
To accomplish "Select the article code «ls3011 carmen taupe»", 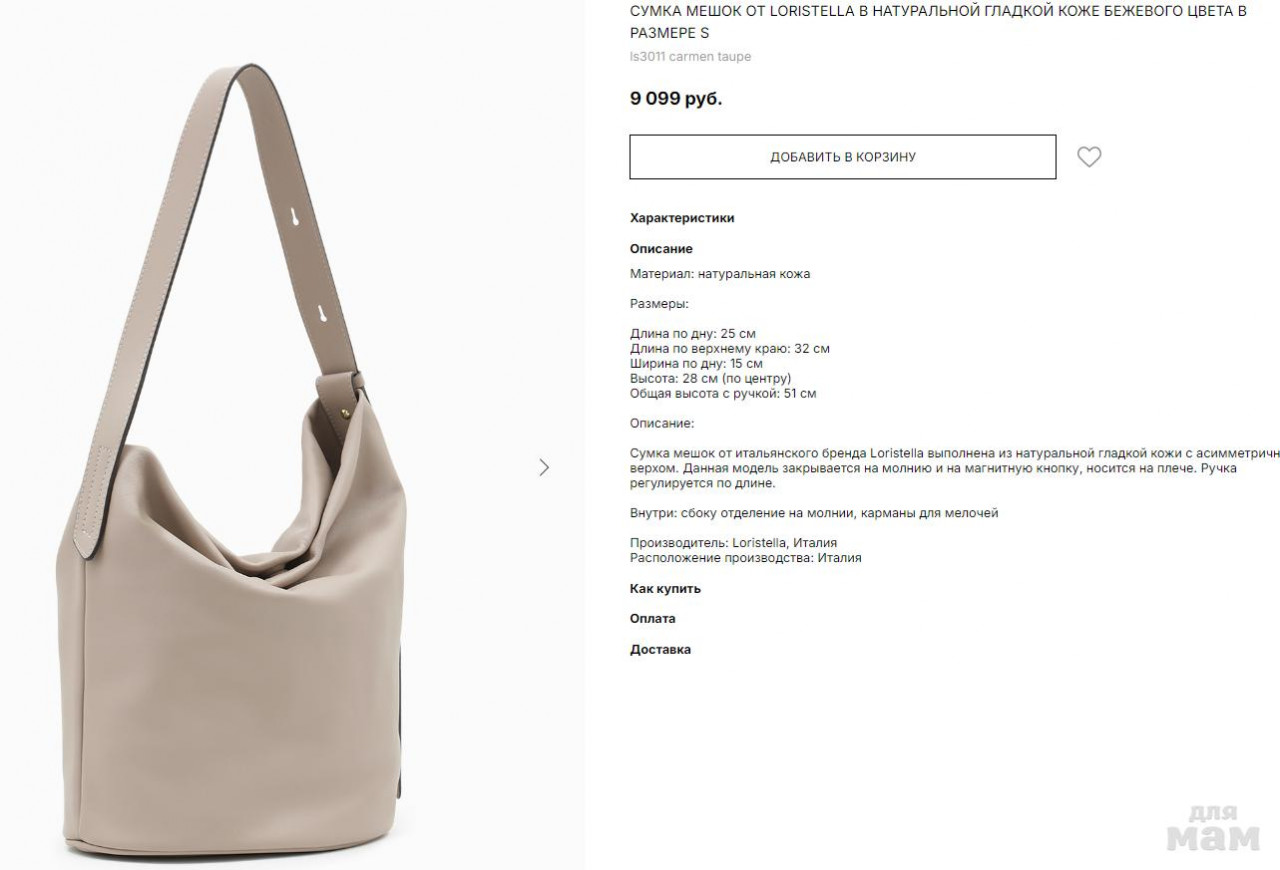I will [690, 57].
